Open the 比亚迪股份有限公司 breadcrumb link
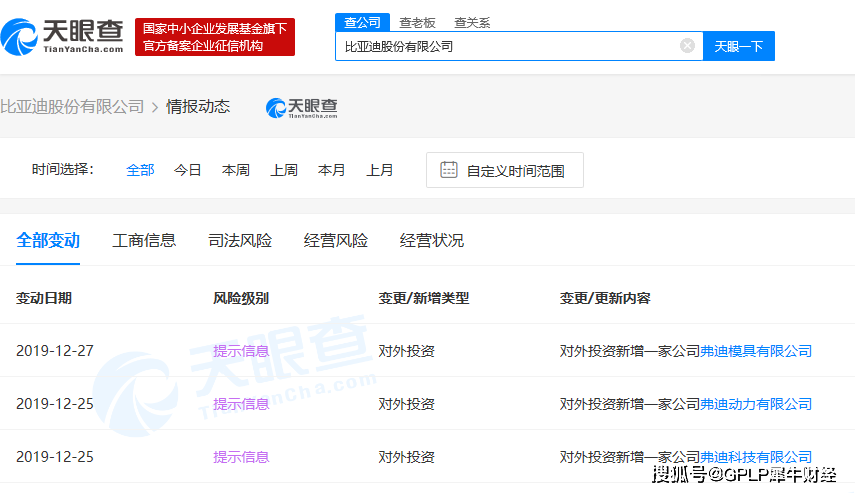 tap(72, 106)
